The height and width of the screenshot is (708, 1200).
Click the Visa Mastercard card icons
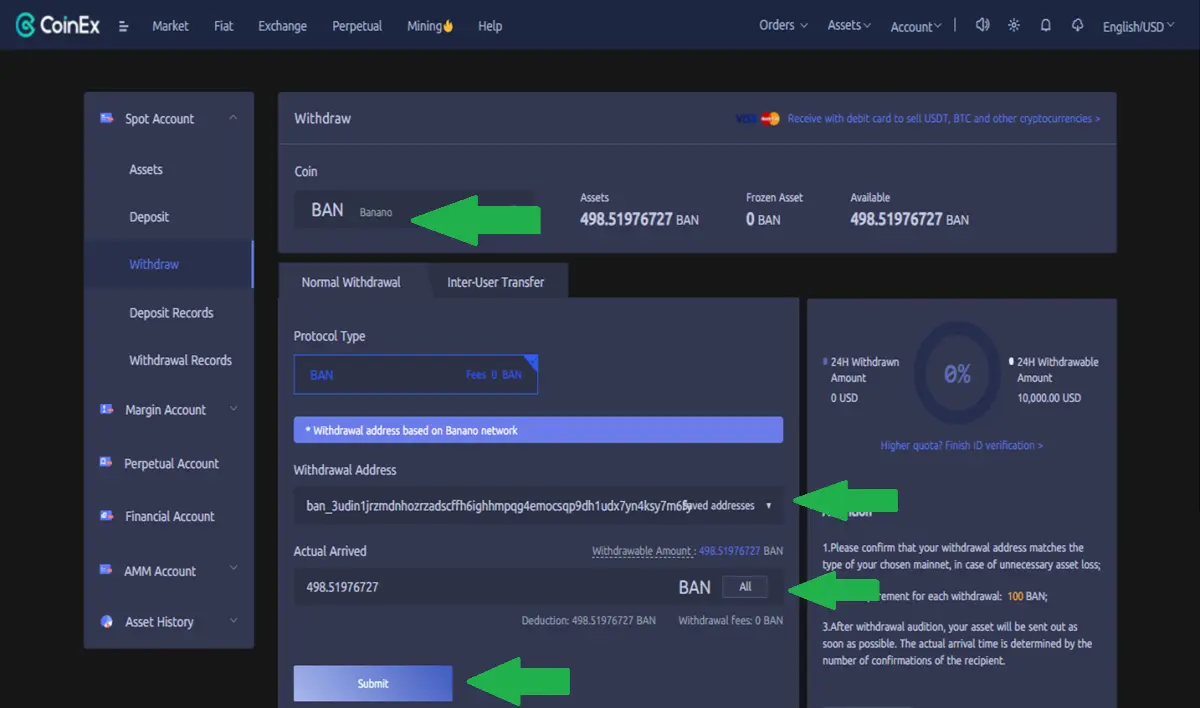758,118
